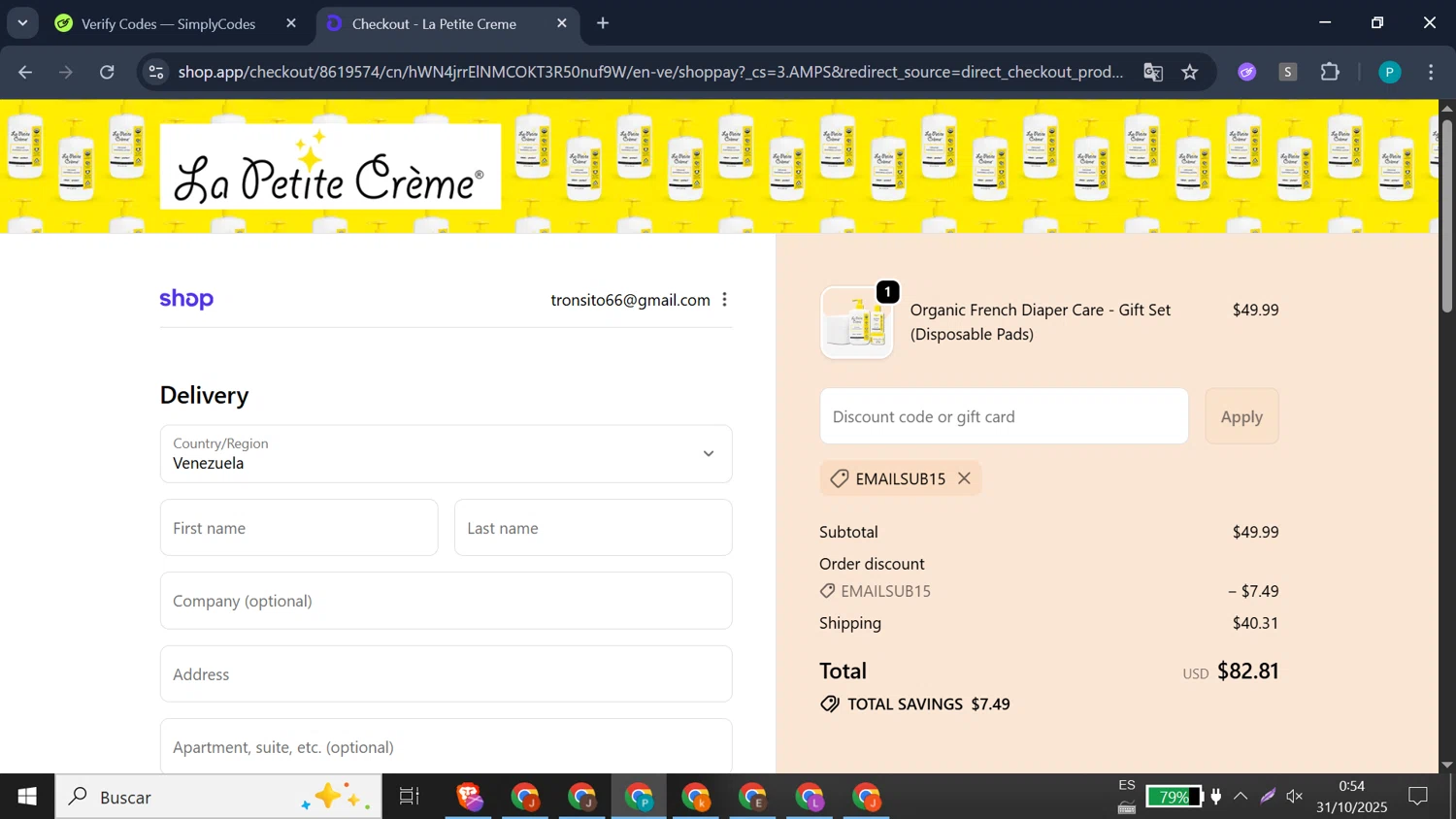Screen dimensions: 1456x819
Task: Open a new browser tab
Action: coord(603,23)
